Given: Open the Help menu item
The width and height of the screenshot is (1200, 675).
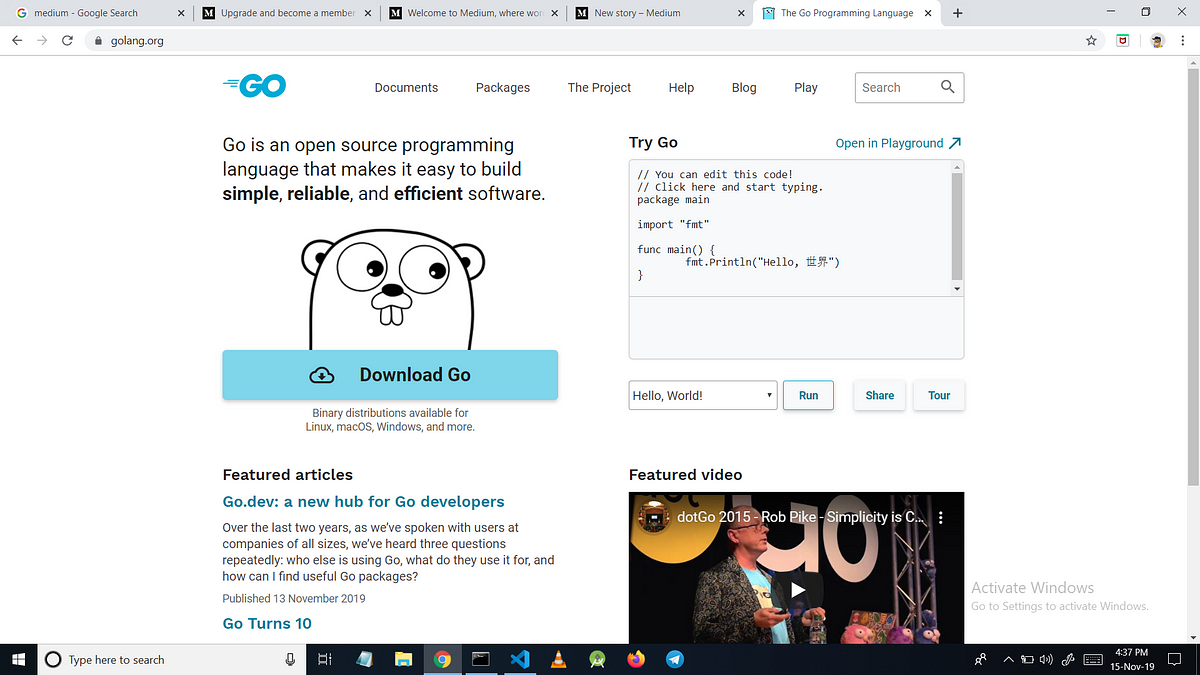Looking at the screenshot, I should 681,87.
